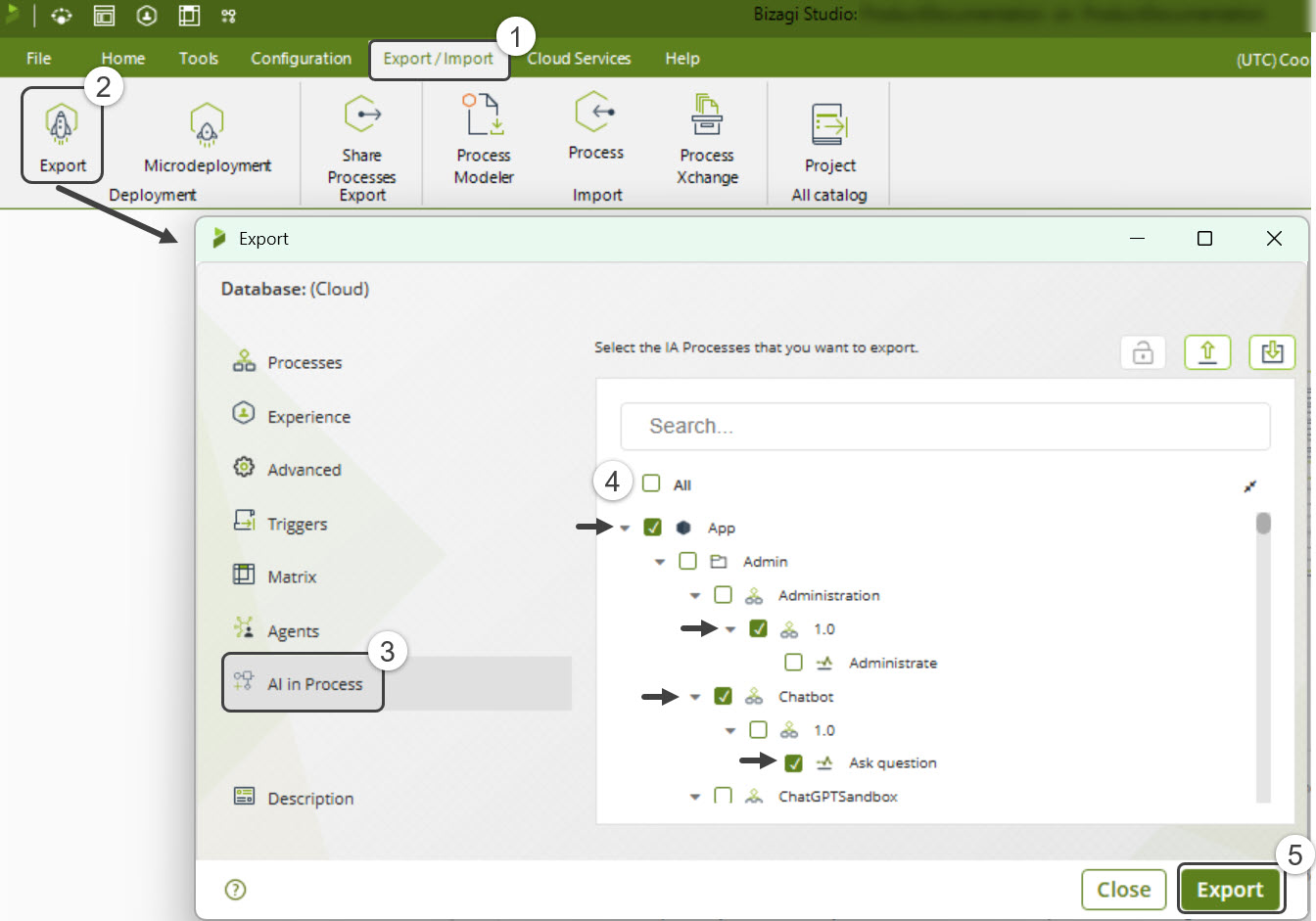Click the lock icon above process list
Viewport: 1316px width, 921px height.
[1143, 352]
